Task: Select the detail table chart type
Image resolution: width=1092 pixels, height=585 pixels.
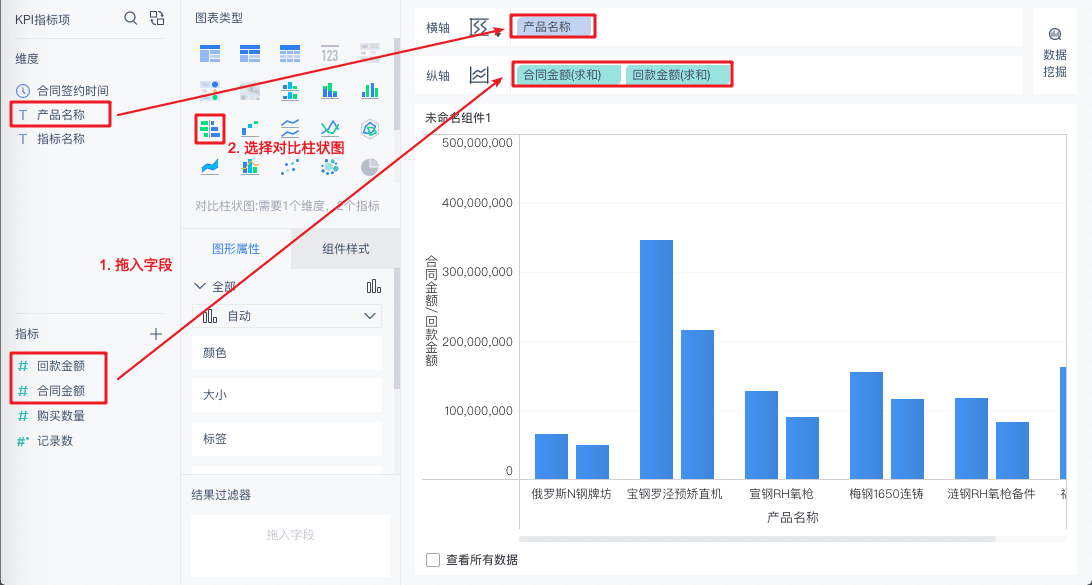Action: (290, 53)
